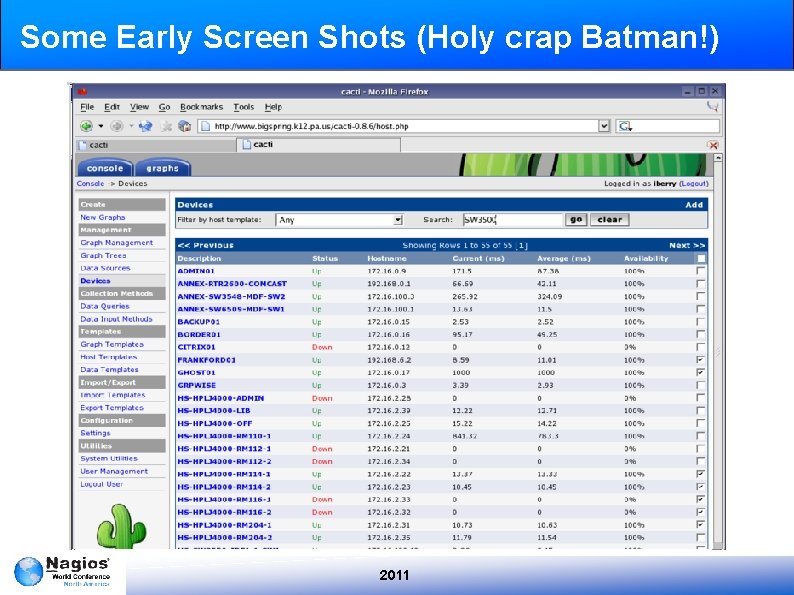Open Data Sources in sidebar
The image size is (794, 595).
[105, 268]
